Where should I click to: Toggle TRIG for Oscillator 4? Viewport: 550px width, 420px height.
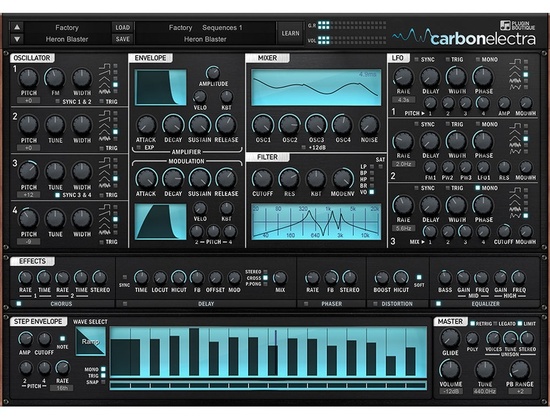[102, 242]
